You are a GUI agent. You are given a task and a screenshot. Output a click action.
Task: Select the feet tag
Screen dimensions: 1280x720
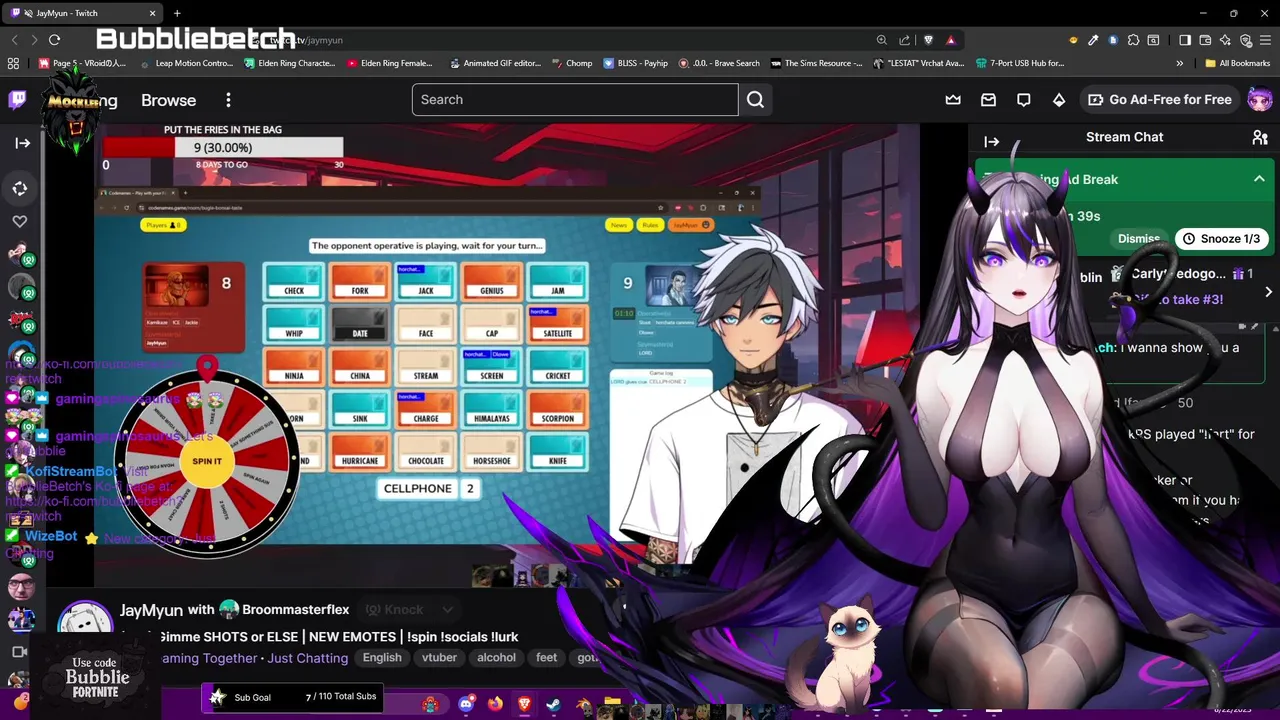(546, 658)
